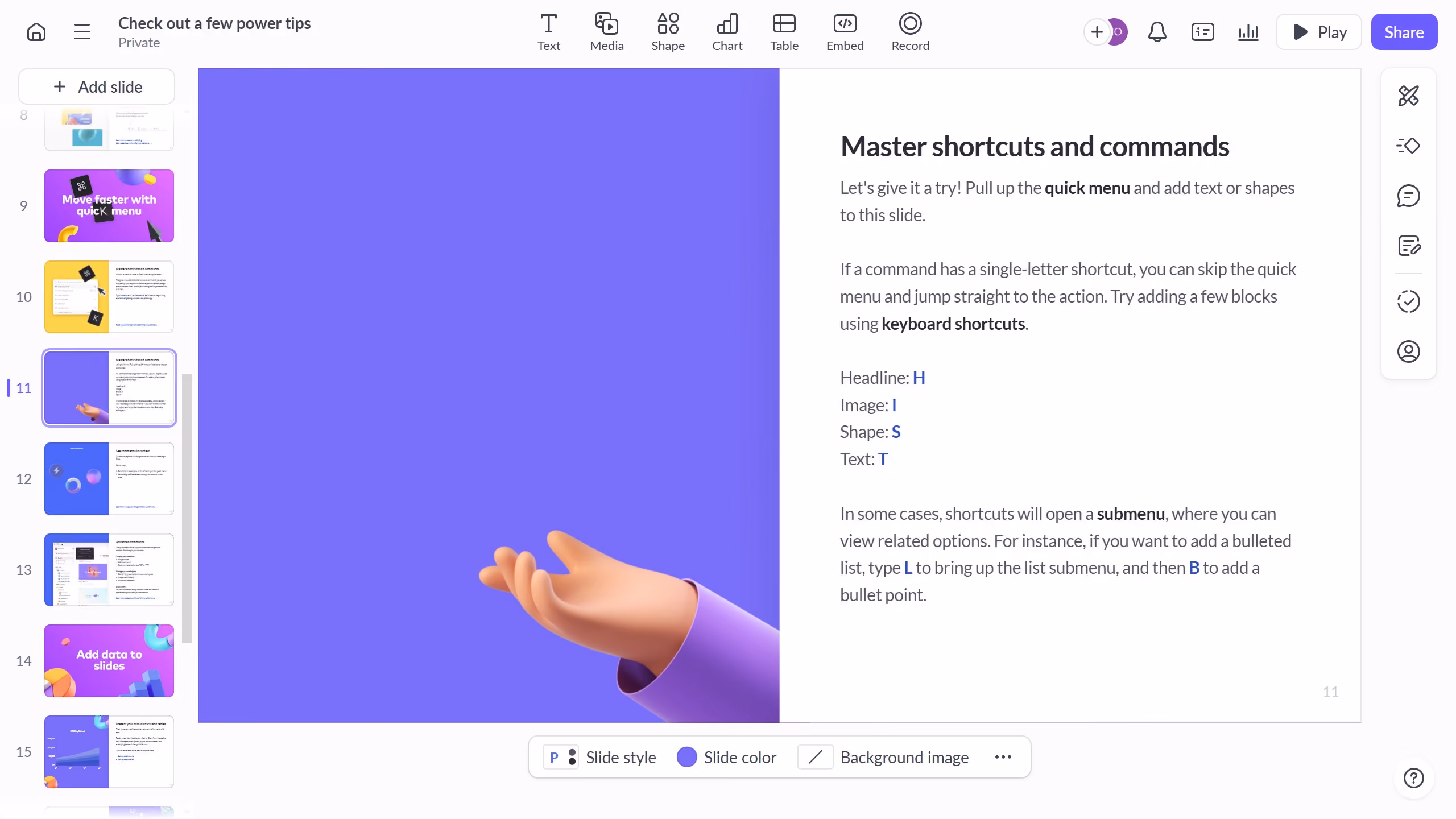
Task: Open the help question mark
Action: click(1414, 777)
